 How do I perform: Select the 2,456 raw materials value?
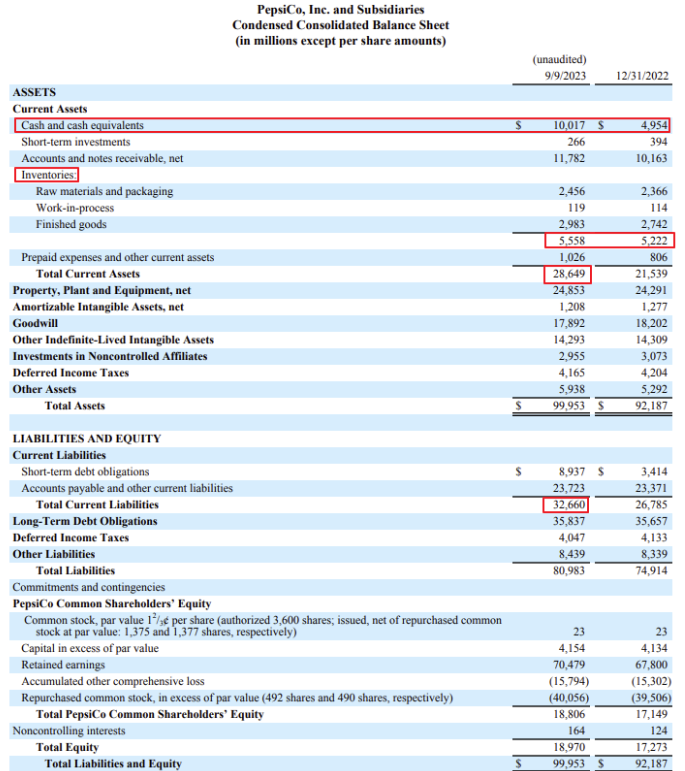[571, 191]
